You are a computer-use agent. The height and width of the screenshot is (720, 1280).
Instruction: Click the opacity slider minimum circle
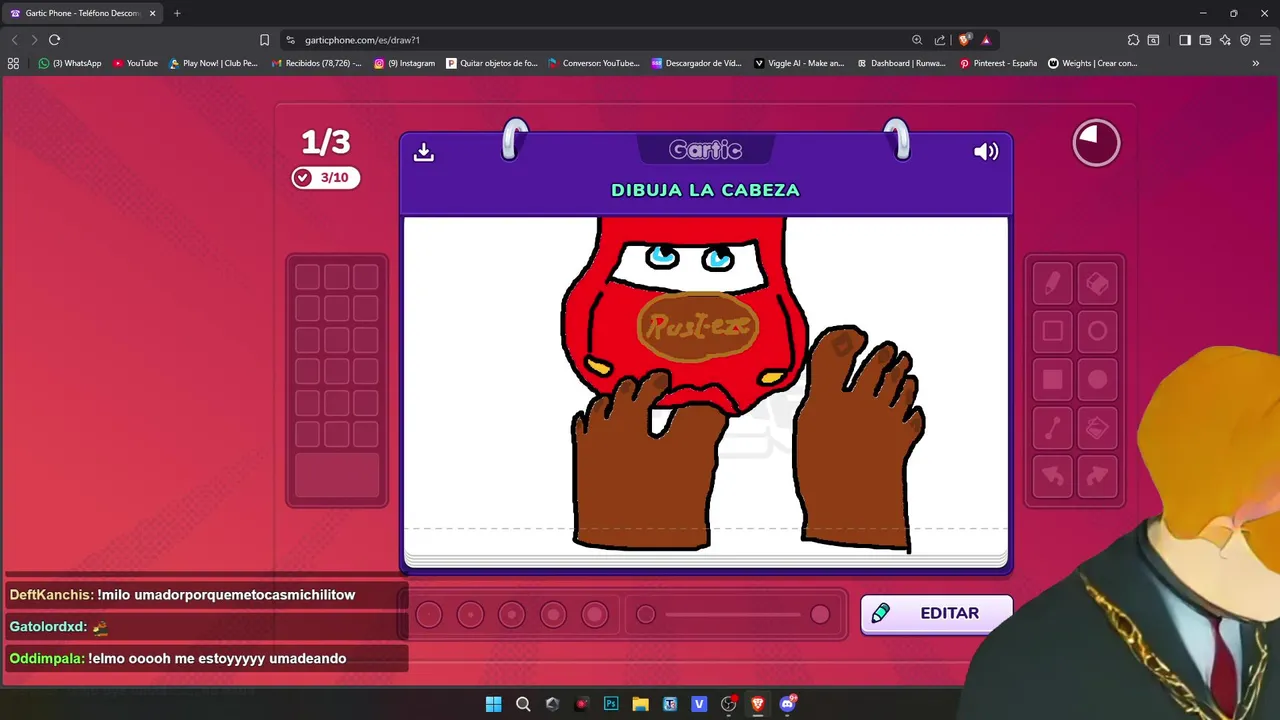click(646, 615)
